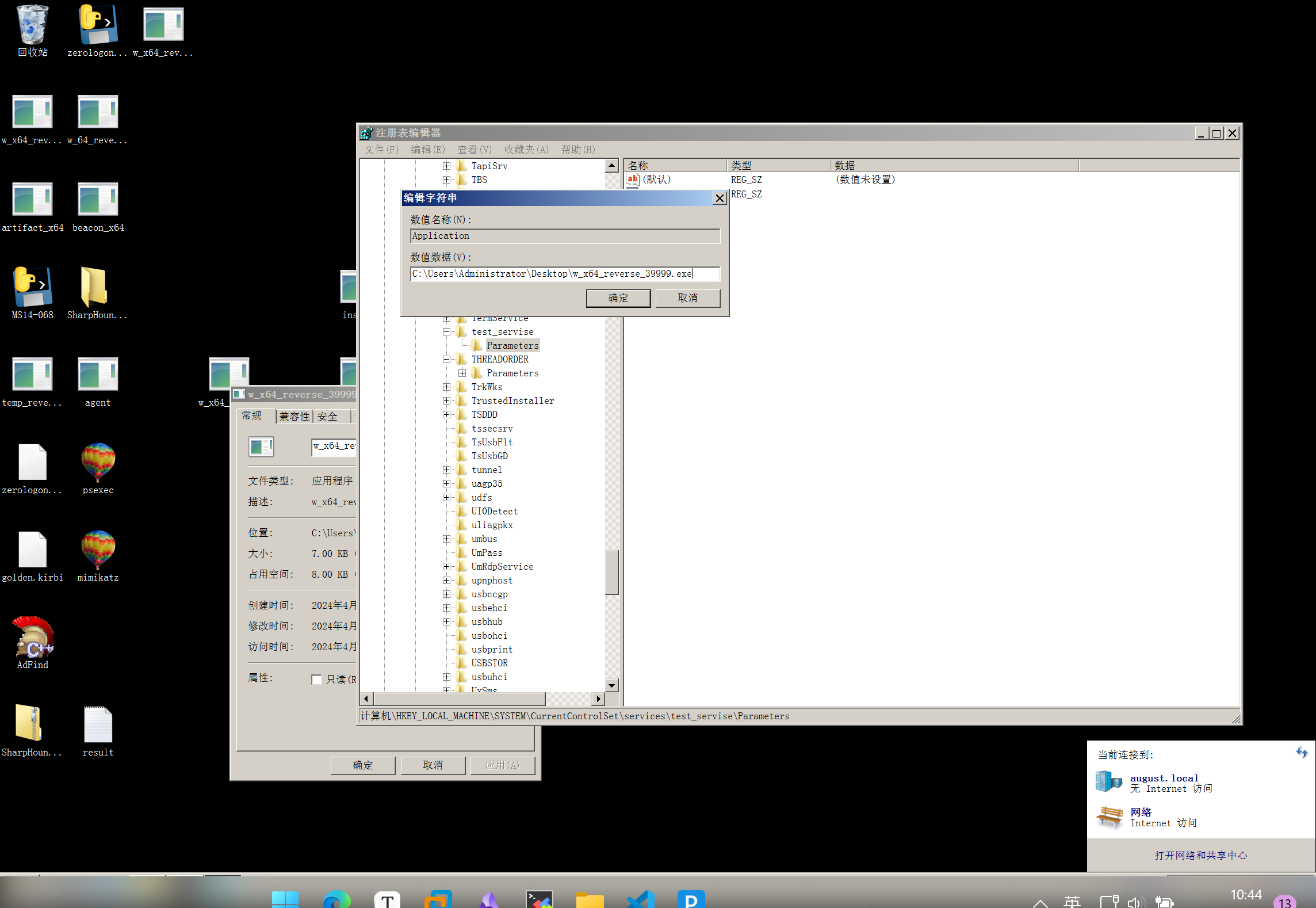This screenshot has width=1316, height=908.
Task: Open the 帮助(H) menu in registry editor
Action: point(578,150)
